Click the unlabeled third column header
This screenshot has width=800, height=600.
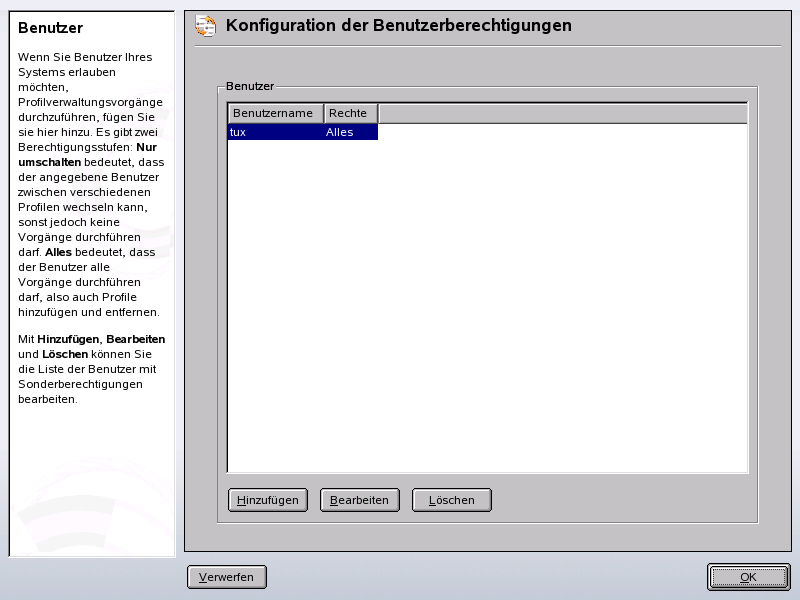[x=563, y=113]
